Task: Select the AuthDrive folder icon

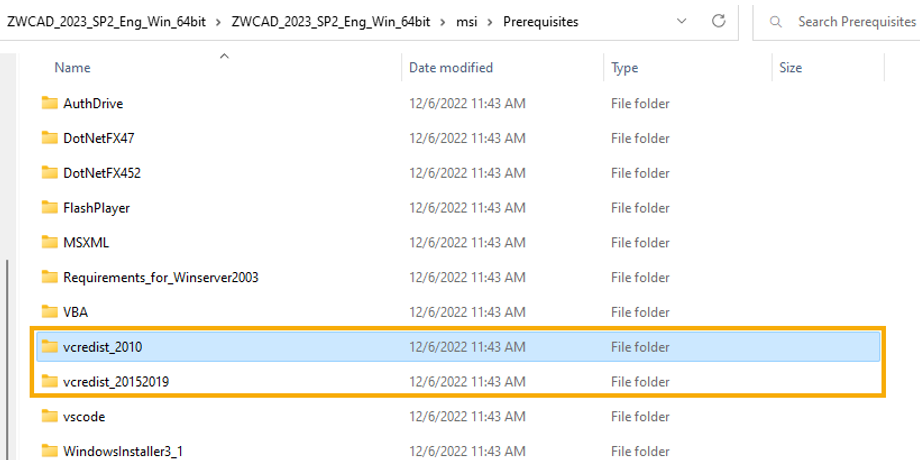Action: (x=50, y=103)
